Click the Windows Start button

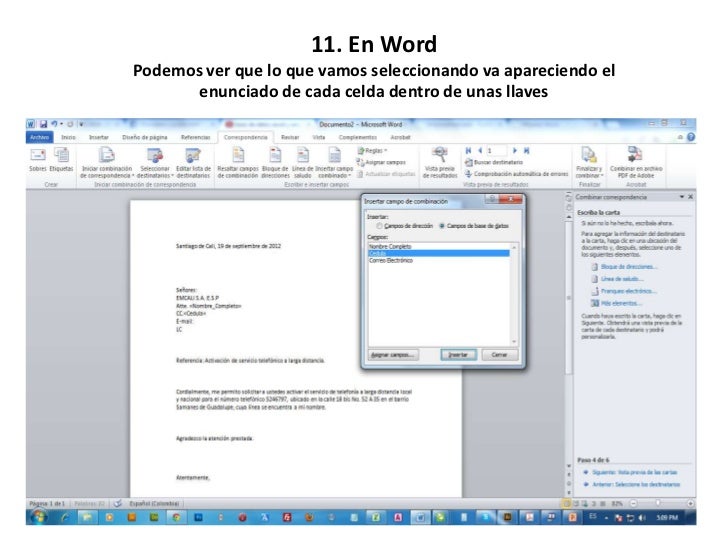click(38, 517)
